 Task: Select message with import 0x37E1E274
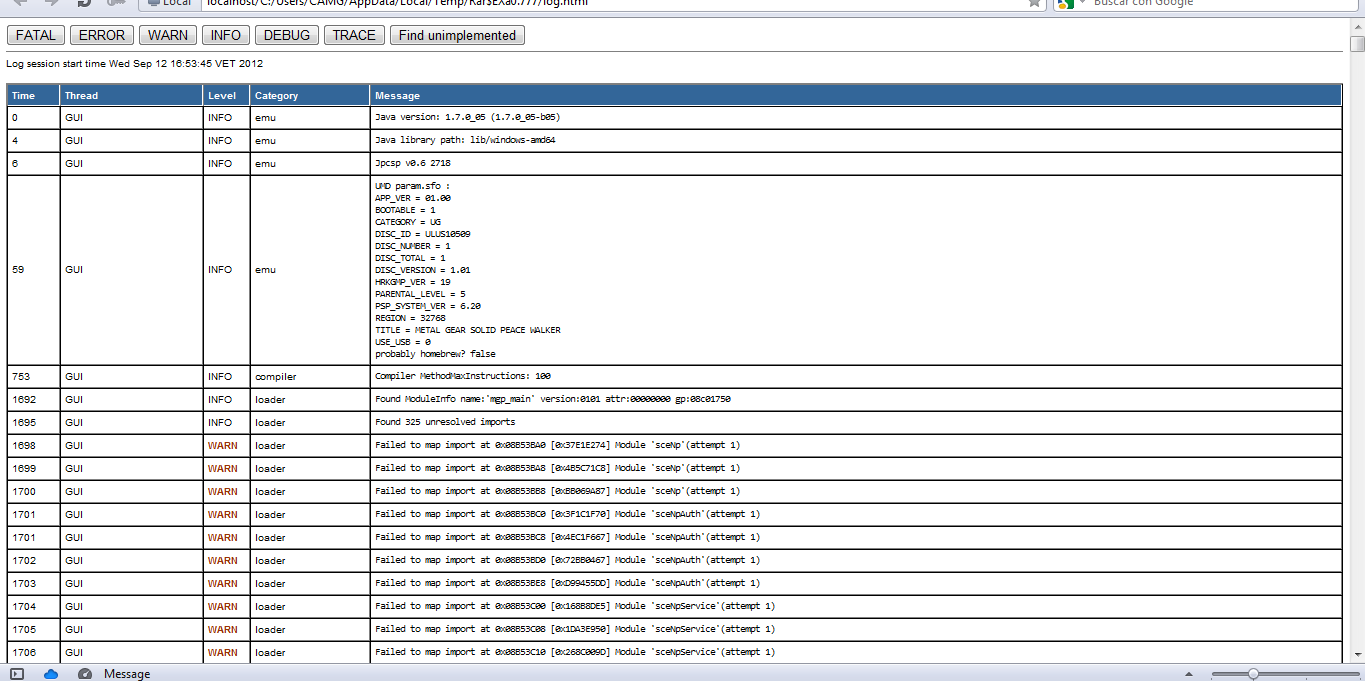pyautogui.click(x=558, y=445)
